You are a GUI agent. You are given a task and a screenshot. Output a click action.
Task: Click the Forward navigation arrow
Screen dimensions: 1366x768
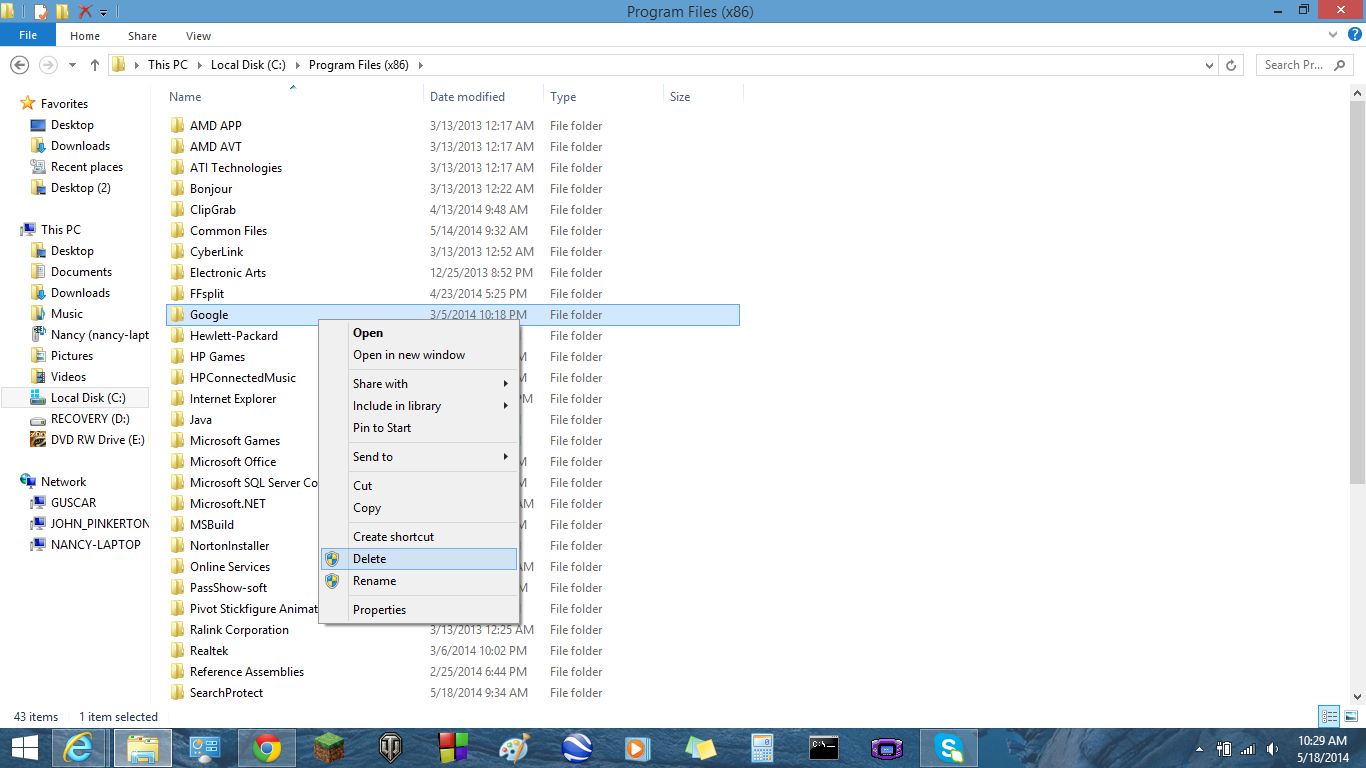click(x=47, y=65)
